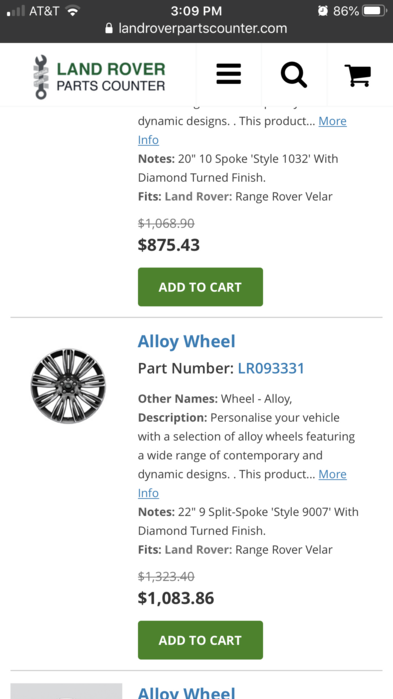Tap the alarm clock status icon
Image resolution: width=393 pixels, height=699 pixels.
[x=323, y=11]
